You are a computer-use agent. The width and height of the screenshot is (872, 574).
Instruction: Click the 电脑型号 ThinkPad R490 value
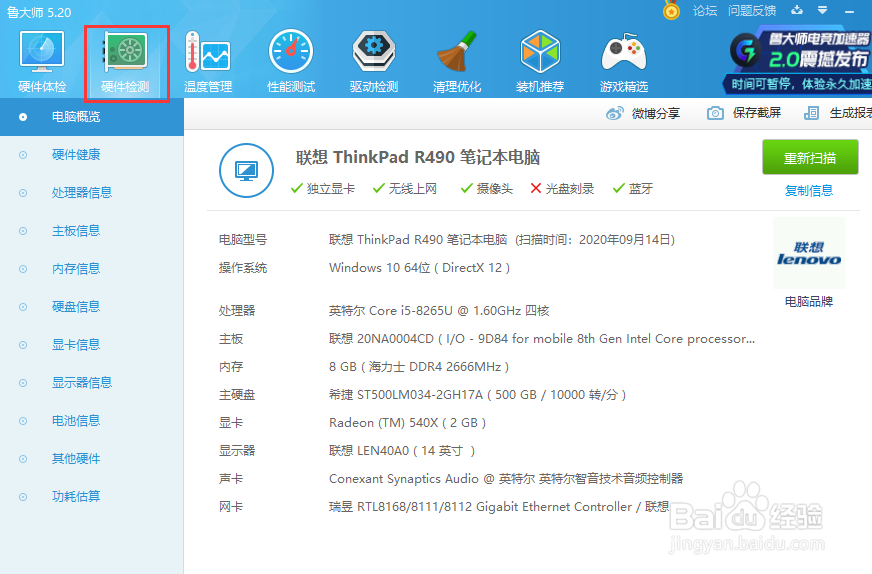click(502, 240)
